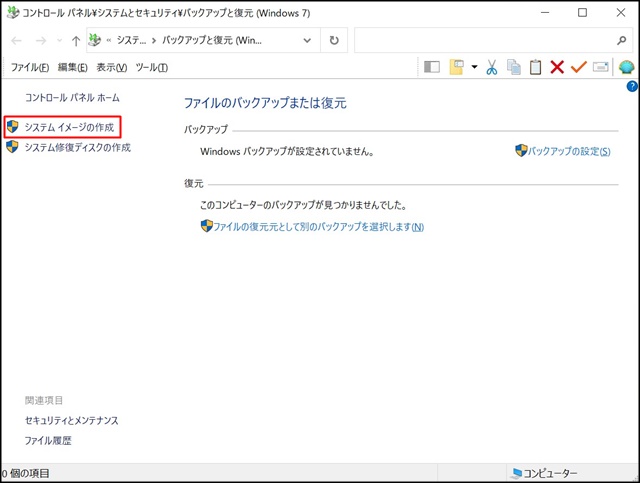The height and width of the screenshot is (483, 640).
Task: Click the blue help question mark icon
Action: pyautogui.click(x=632, y=86)
